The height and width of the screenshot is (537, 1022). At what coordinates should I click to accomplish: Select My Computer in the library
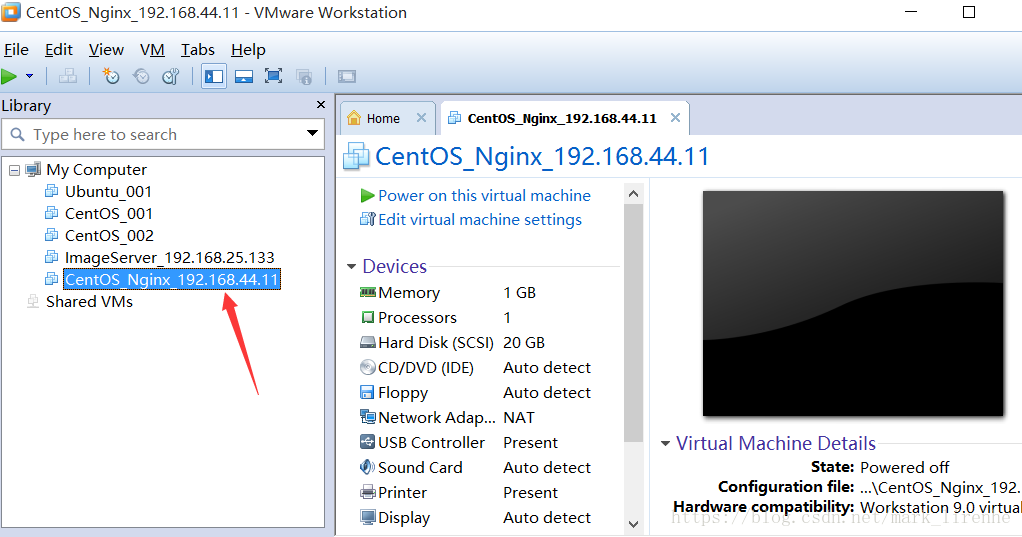click(x=96, y=169)
